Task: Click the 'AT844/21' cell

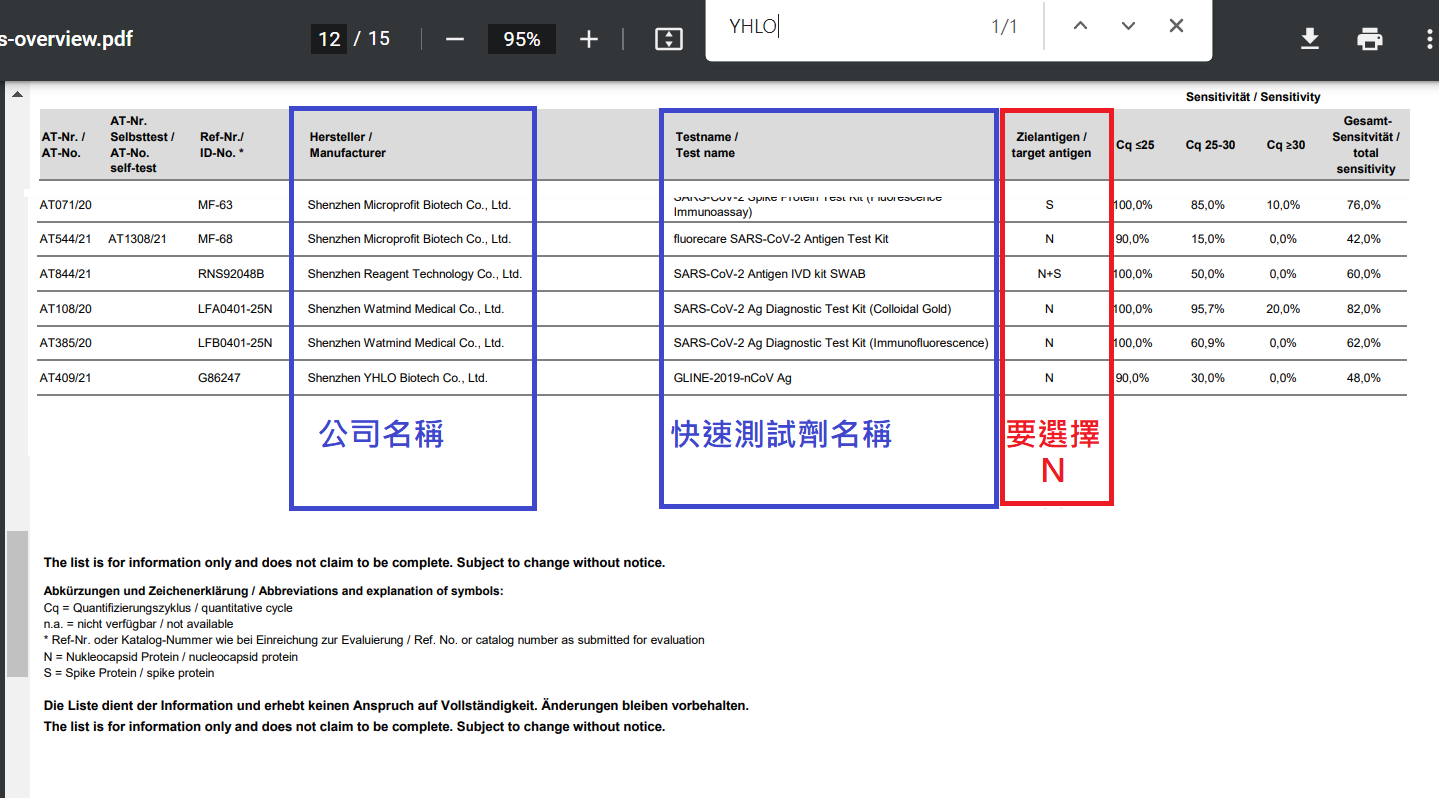Action: pos(66,274)
